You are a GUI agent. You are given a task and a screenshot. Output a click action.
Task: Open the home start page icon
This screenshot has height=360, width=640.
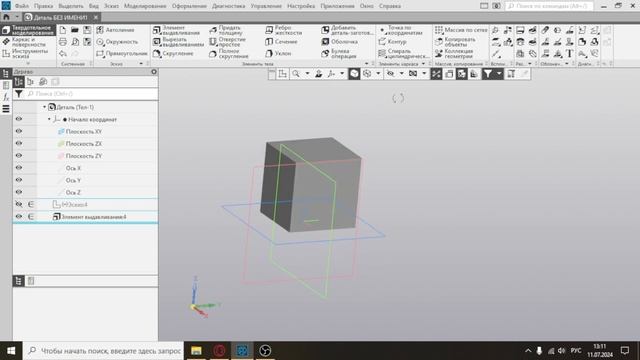pos(6,17)
